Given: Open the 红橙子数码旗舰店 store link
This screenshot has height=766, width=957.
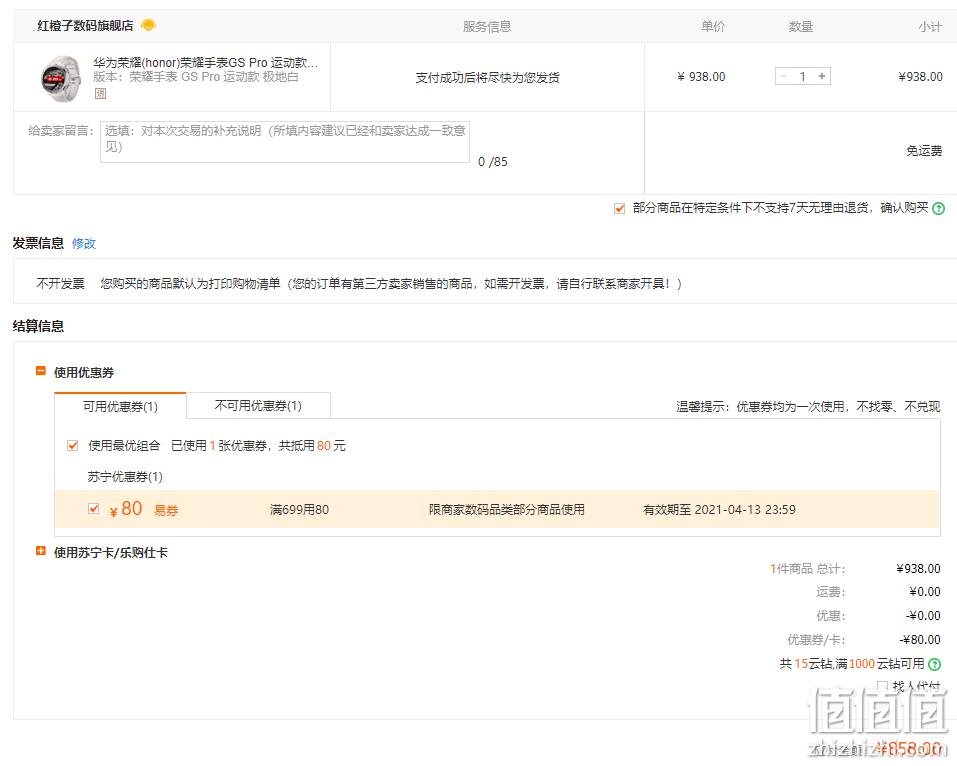Looking at the screenshot, I should [85, 26].
